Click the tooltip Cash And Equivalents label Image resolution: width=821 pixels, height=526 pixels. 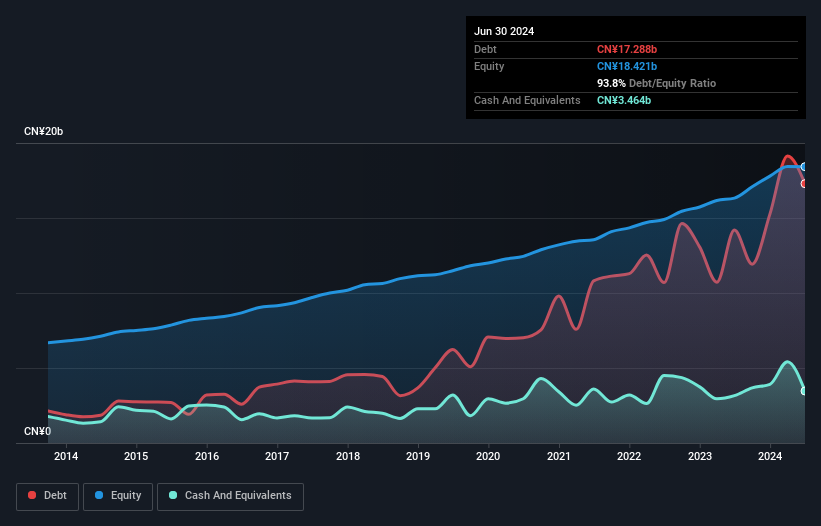pyautogui.click(x=527, y=100)
